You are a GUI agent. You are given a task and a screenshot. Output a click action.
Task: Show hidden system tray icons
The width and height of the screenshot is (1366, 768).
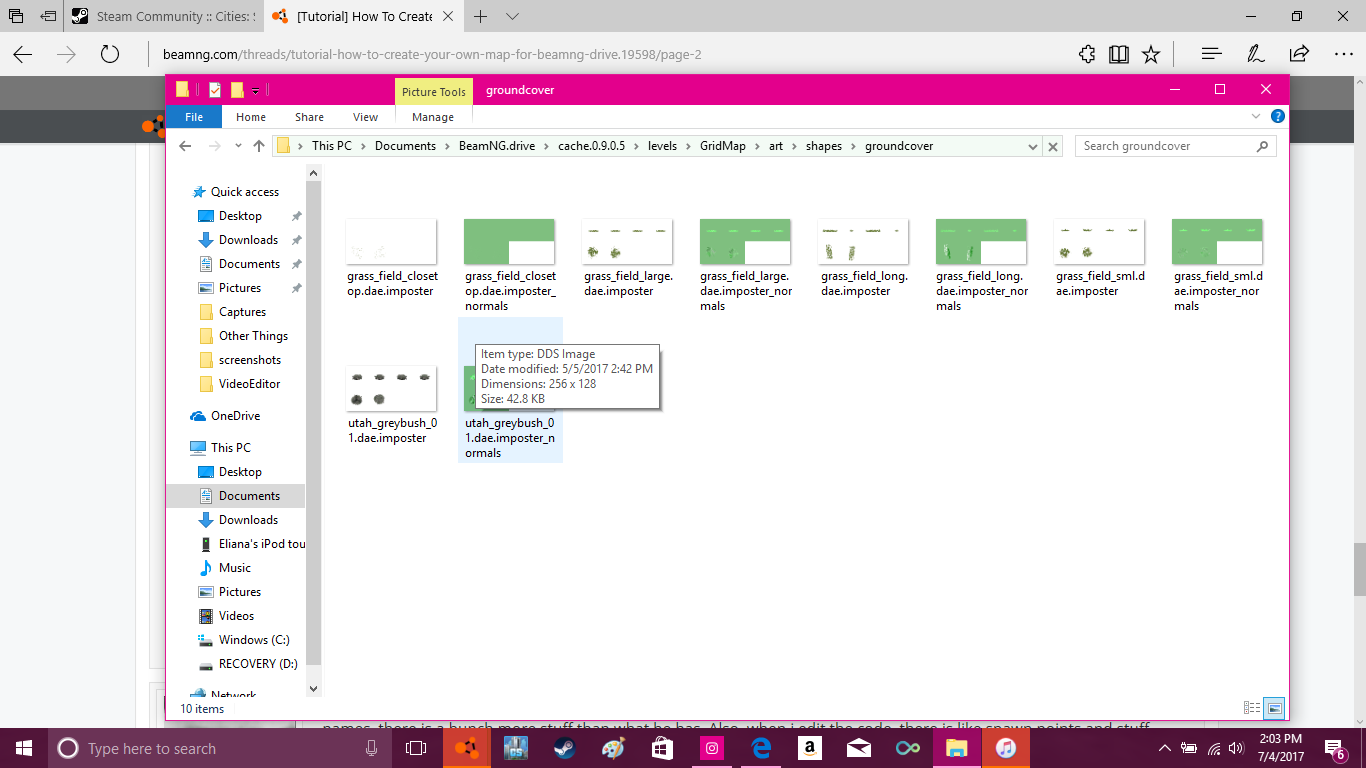[1164, 748]
